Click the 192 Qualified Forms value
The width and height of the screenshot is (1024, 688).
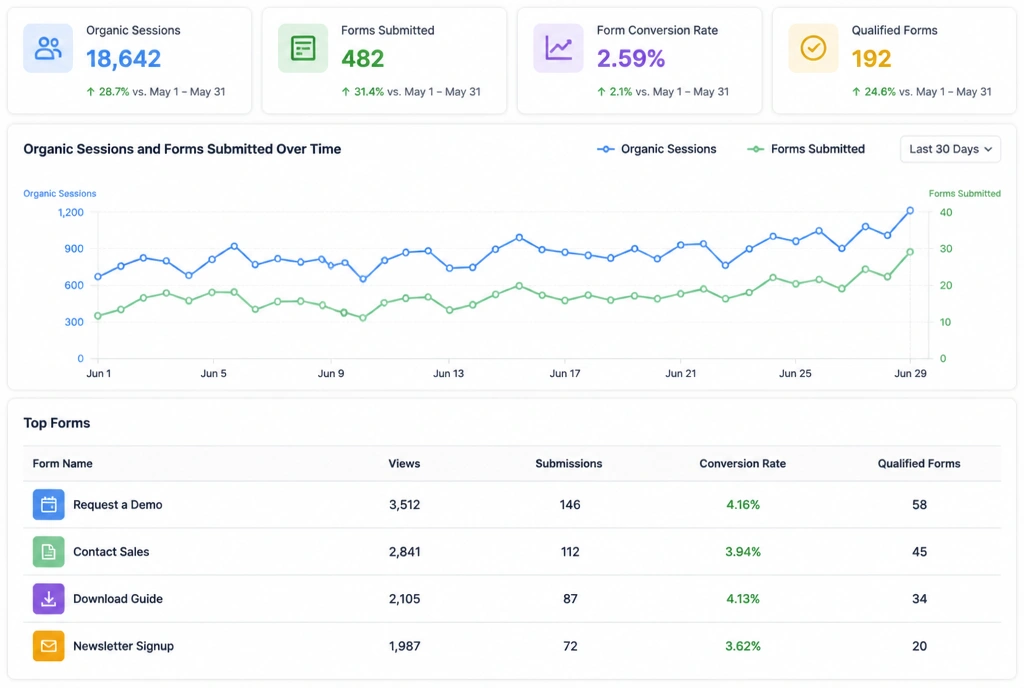pyautogui.click(x=871, y=59)
